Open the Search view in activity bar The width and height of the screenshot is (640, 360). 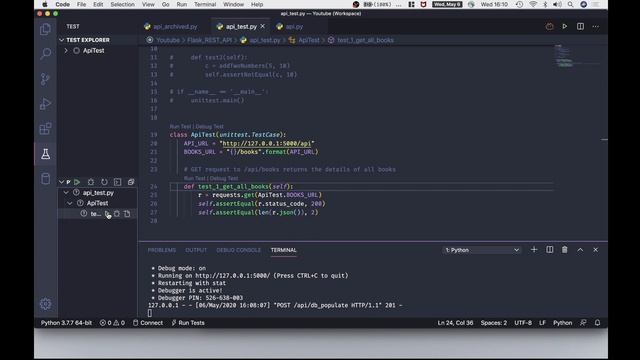(45, 53)
